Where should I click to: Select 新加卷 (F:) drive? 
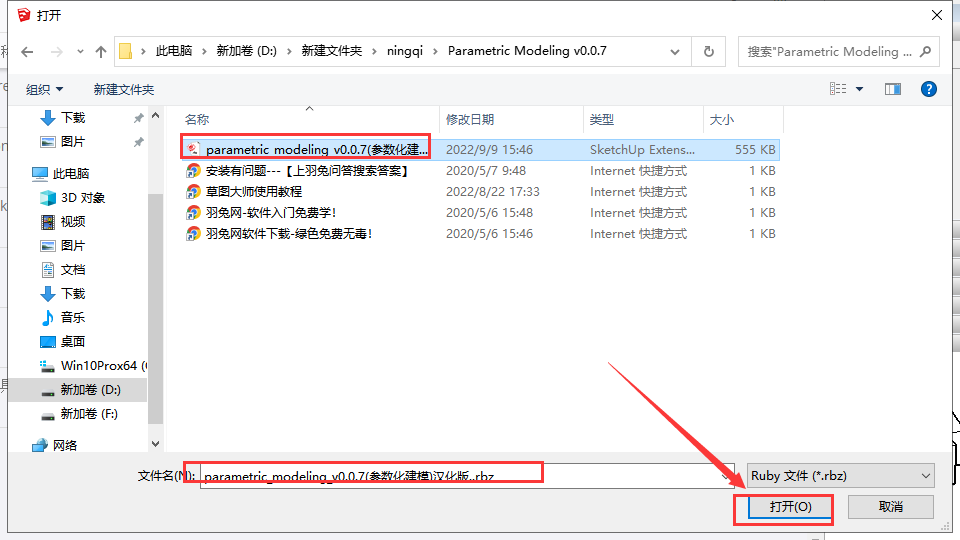[x=89, y=414]
